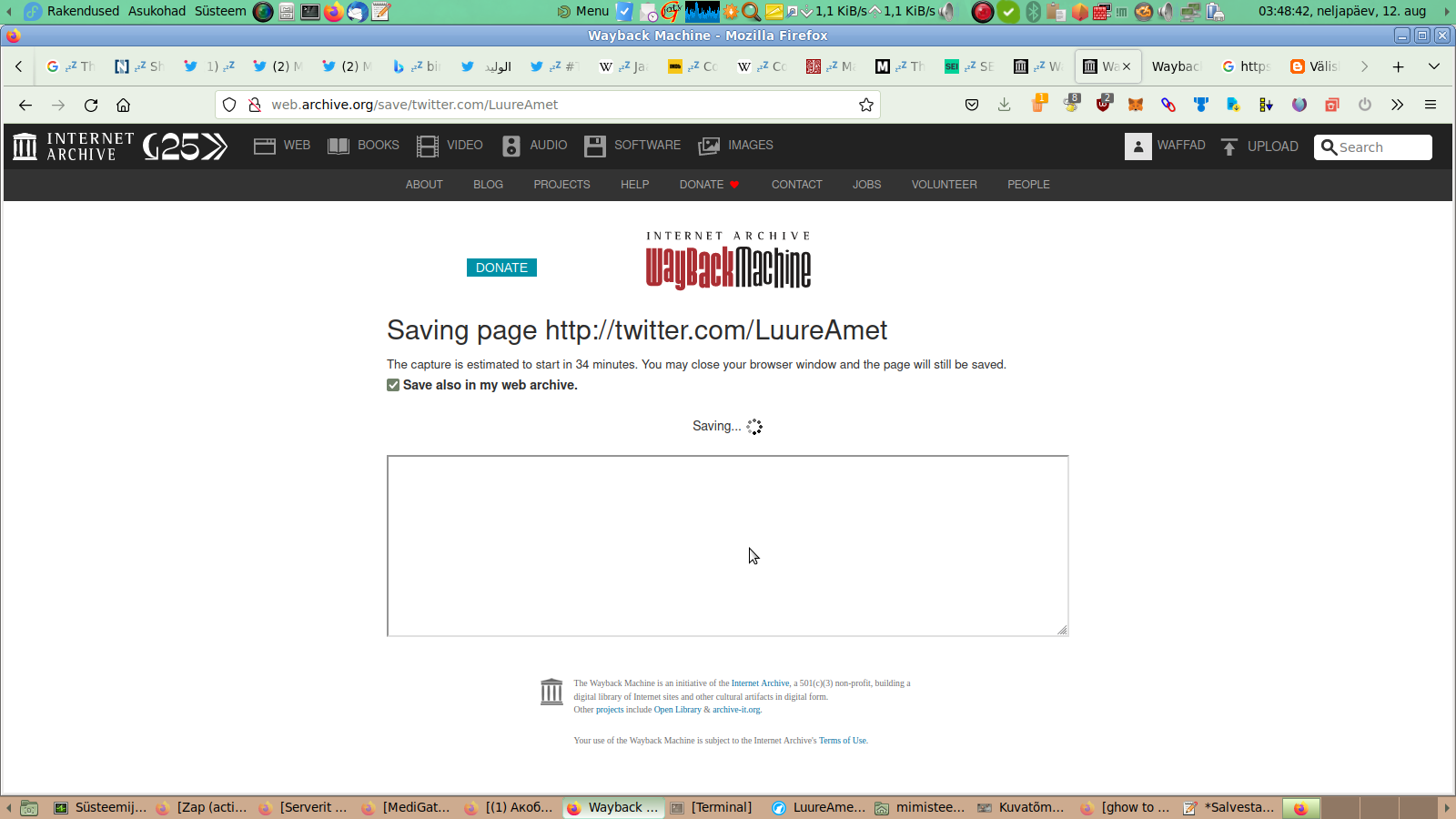Open the Internet Archive Web section
This screenshot has height=819, width=1456.
point(282,146)
